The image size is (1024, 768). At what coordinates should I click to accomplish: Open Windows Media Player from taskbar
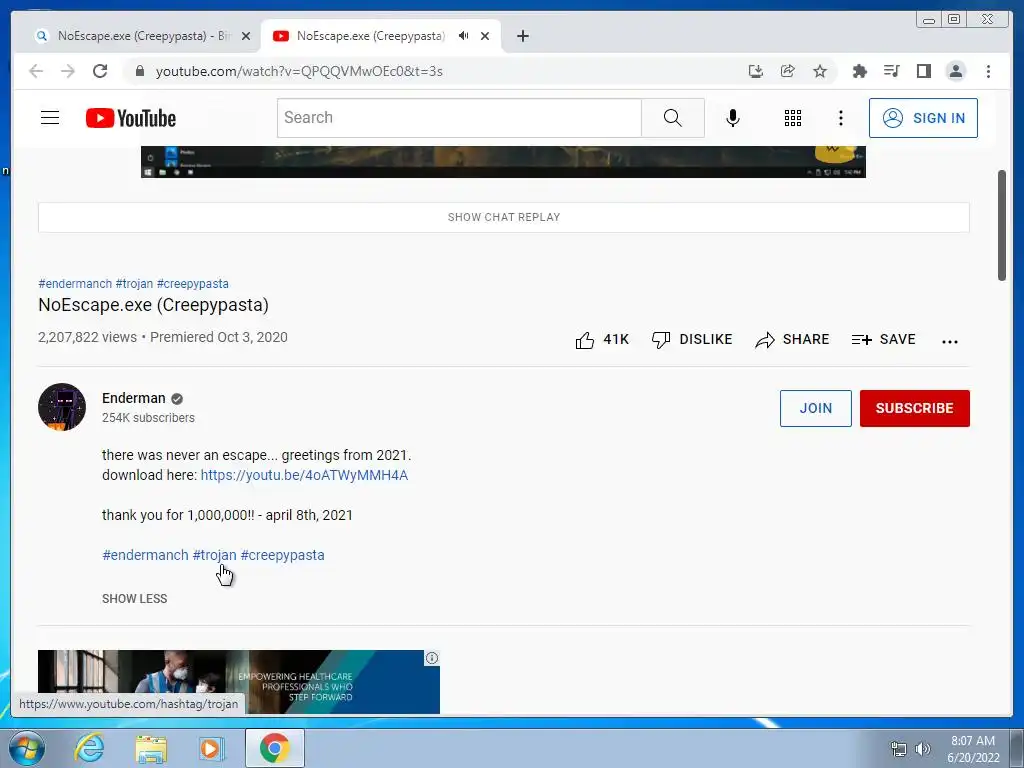[x=212, y=748]
